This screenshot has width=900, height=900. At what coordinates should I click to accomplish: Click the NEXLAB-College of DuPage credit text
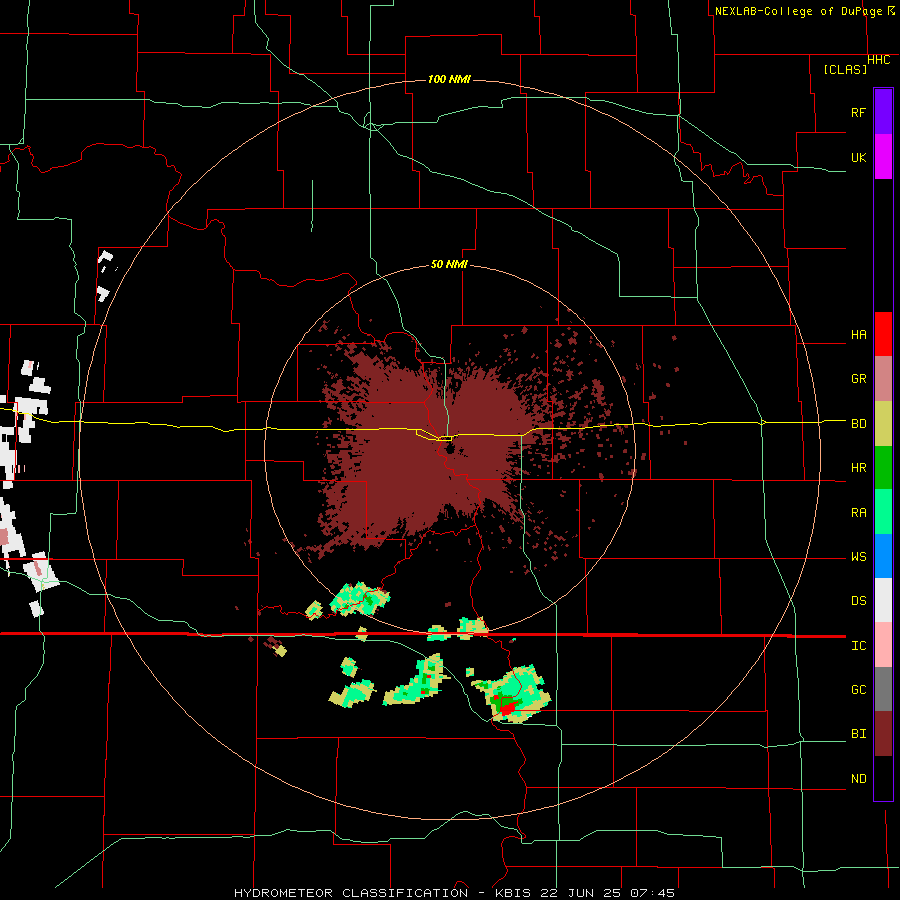click(x=798, y=11)
